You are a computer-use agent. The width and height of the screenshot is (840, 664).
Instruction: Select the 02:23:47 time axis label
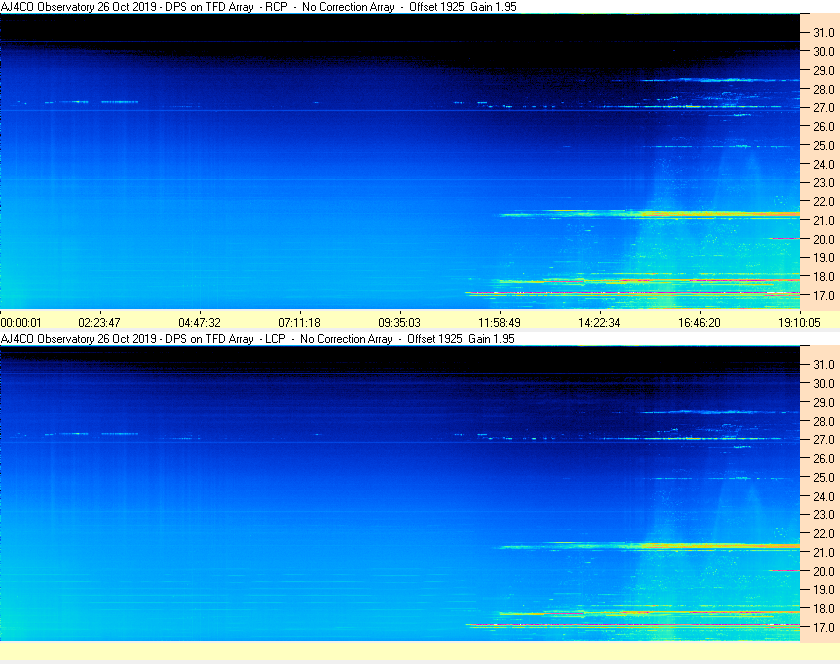pos(99,323)
